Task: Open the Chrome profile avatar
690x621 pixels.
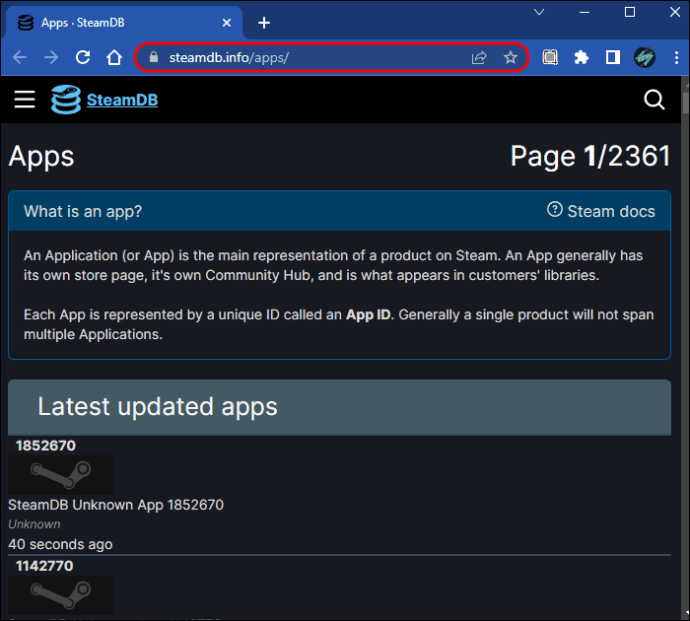Action: [644, 57]
